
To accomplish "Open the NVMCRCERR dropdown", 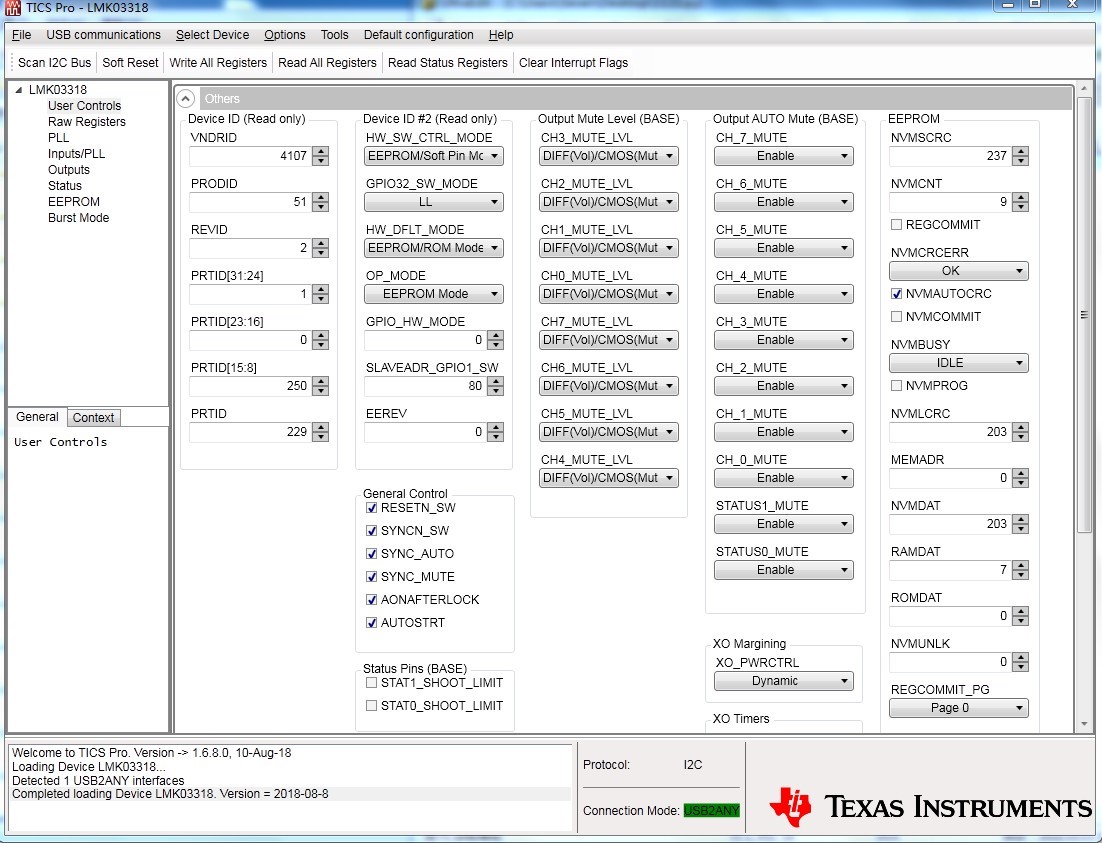I will 959,271.
